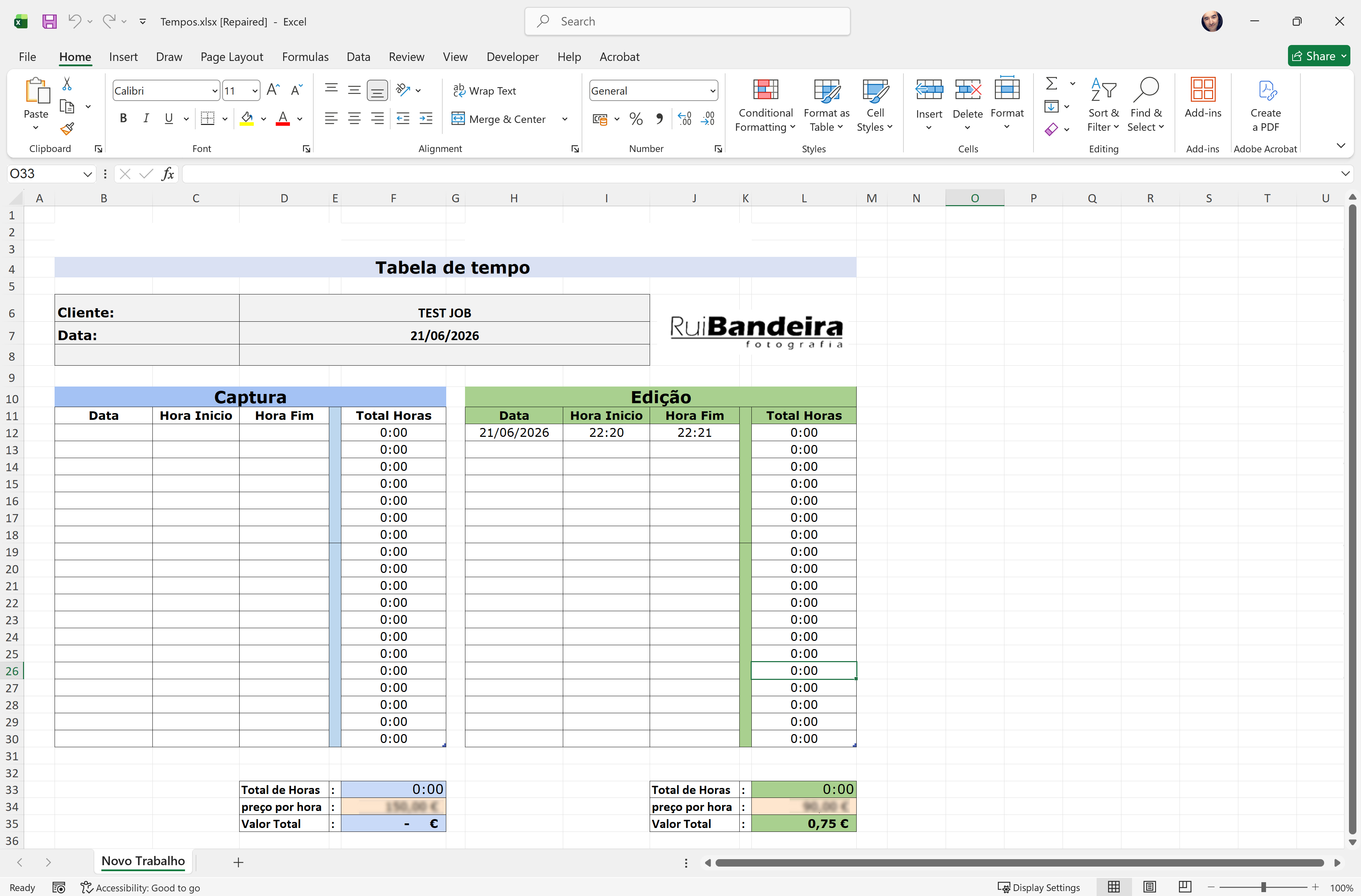Click the Search box in title bar
Image resolution: width=1361 pixels, height=896 pixels.
[x=687, y=21]
